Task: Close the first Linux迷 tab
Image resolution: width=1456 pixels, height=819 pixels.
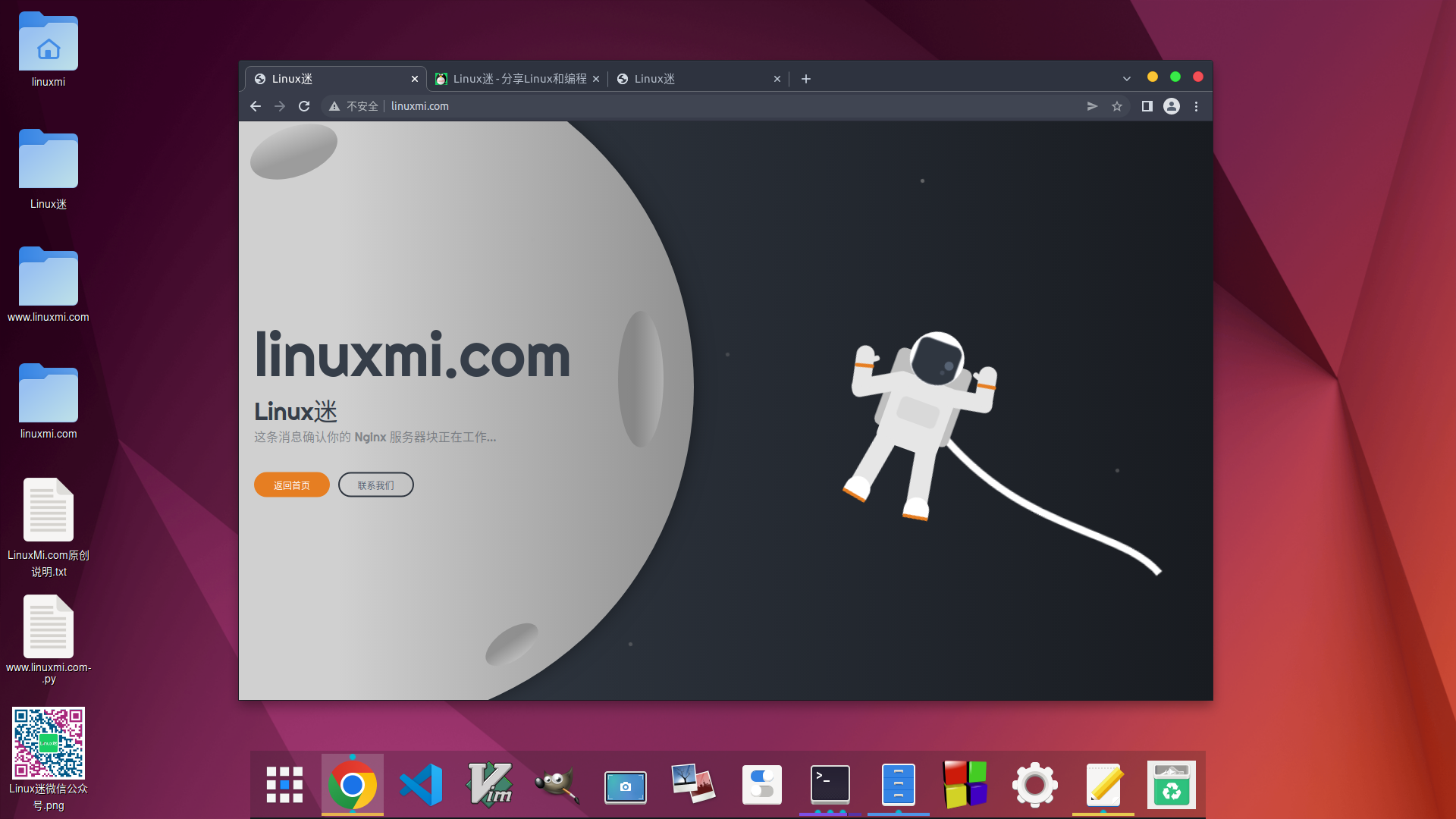Action: click(415, 79)
